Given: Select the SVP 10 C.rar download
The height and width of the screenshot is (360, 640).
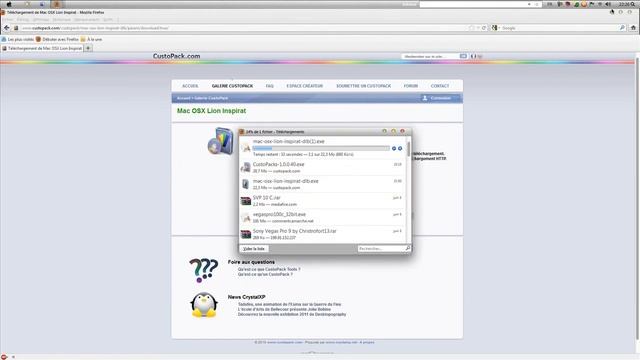Looking at the screenshot, I should (x=322, y=201).
